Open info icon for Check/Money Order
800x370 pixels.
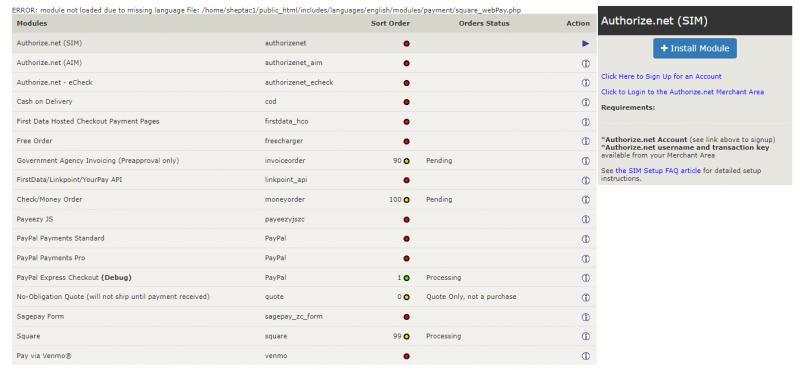[x=586, y=200]
